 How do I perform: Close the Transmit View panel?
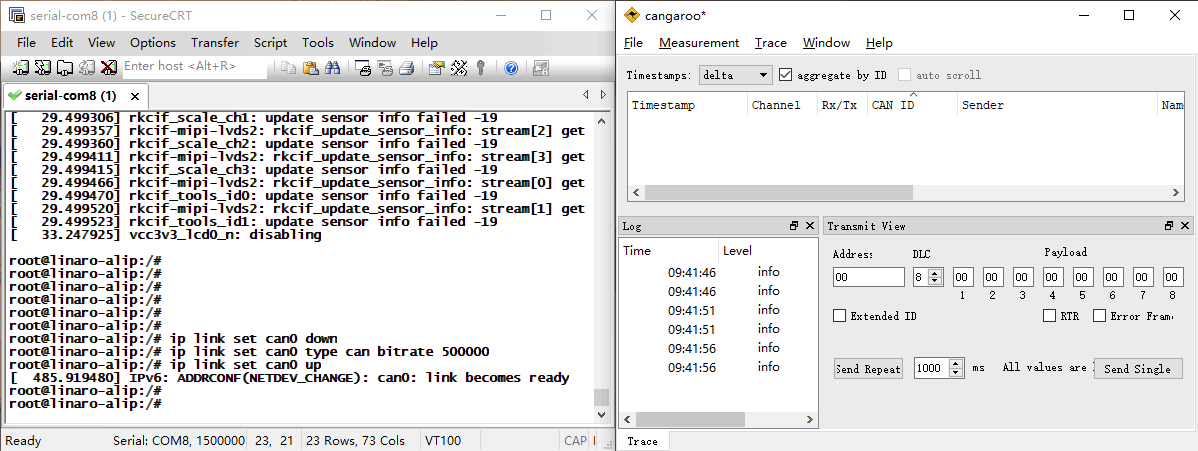1184,226
